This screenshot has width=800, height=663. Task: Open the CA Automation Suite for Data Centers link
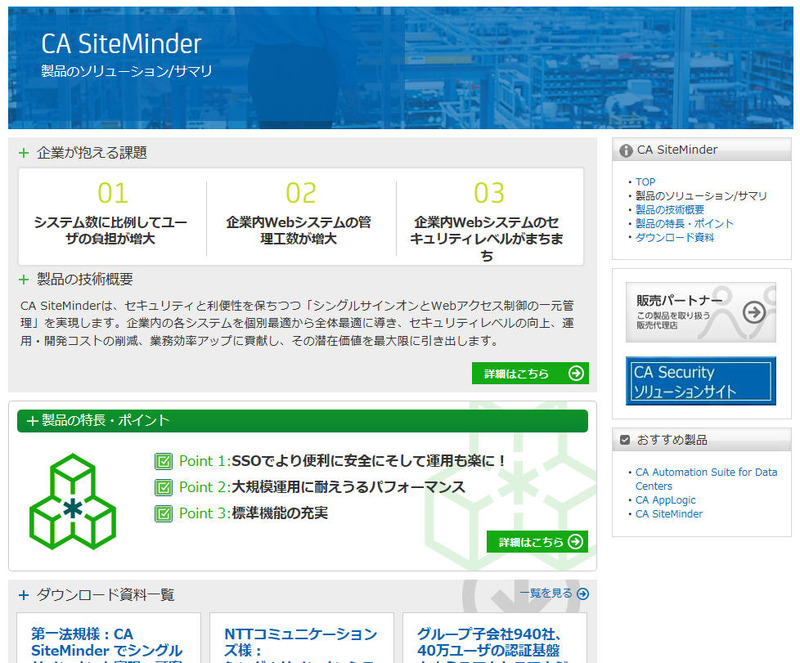click(x=705, y=478)
